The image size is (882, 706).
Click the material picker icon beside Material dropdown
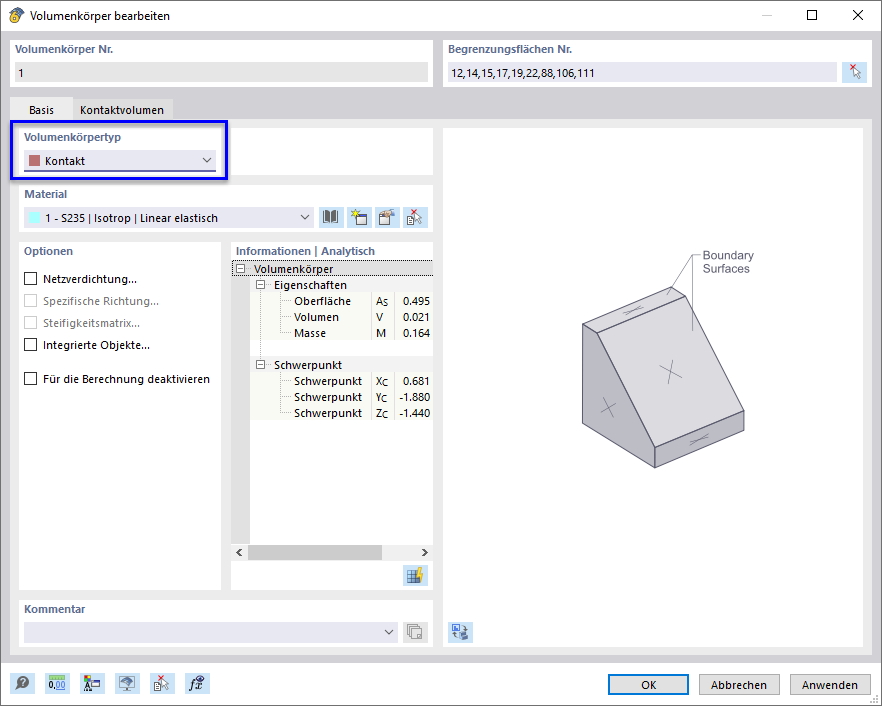click(x=415, y=218)
